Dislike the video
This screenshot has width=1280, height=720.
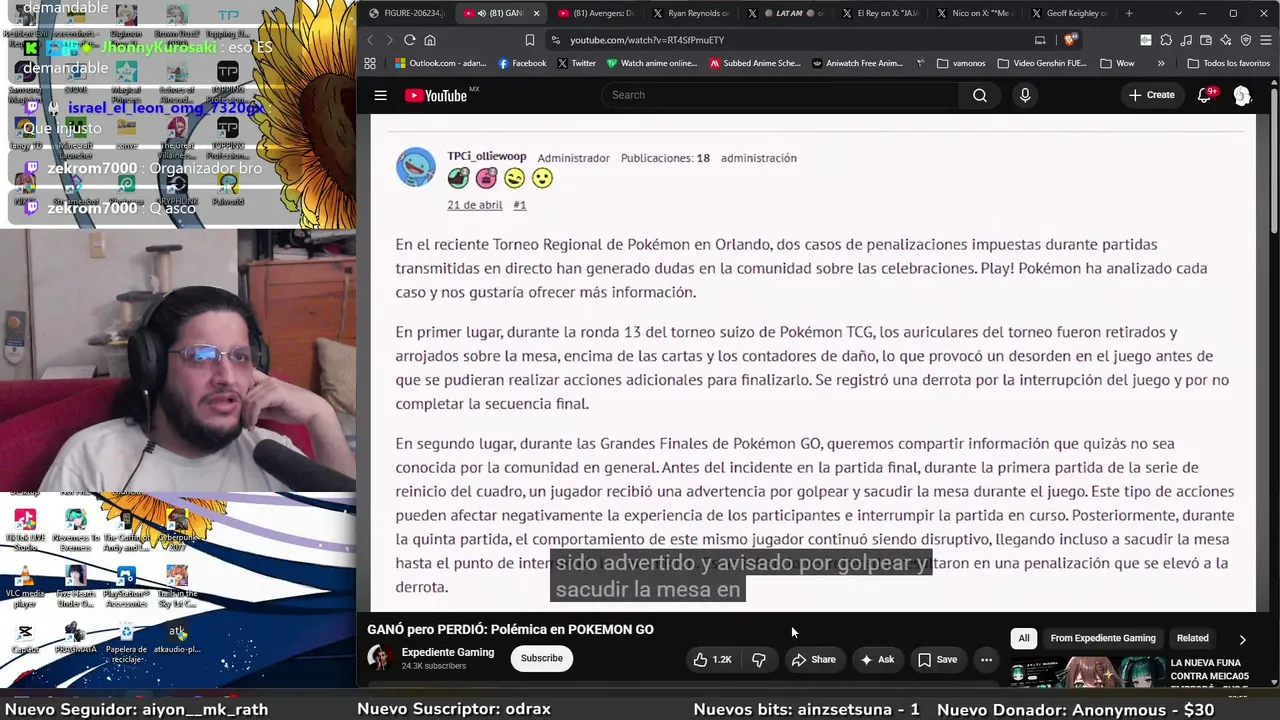(759, 659)
